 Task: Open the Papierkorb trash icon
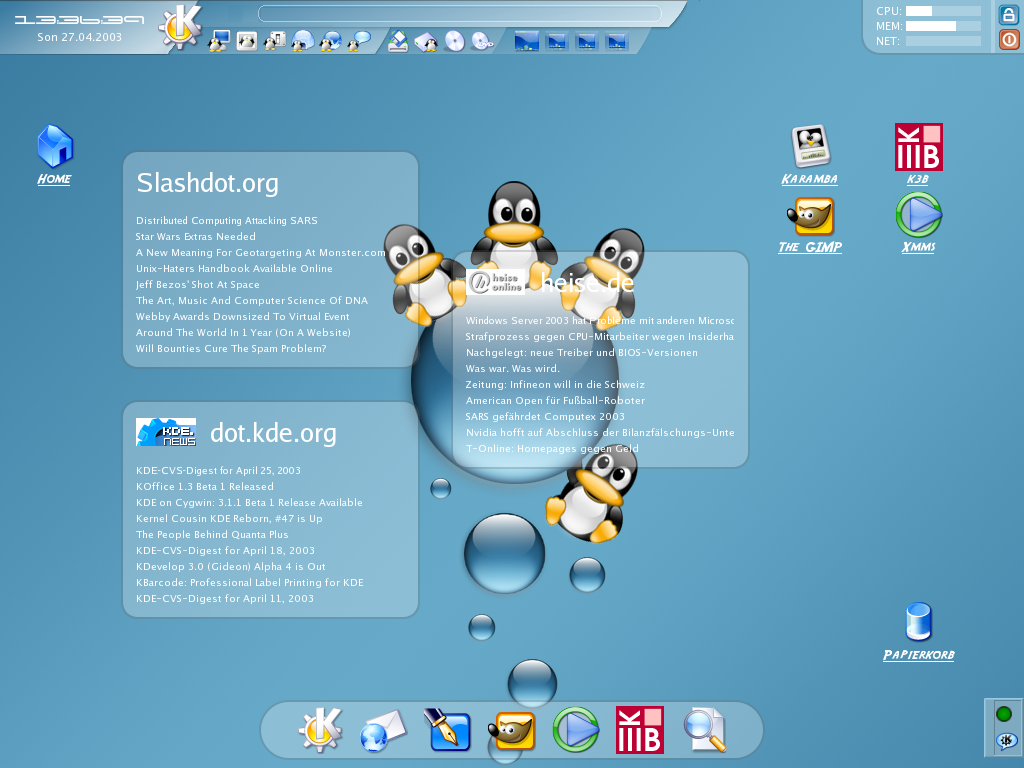click(918, 632)
